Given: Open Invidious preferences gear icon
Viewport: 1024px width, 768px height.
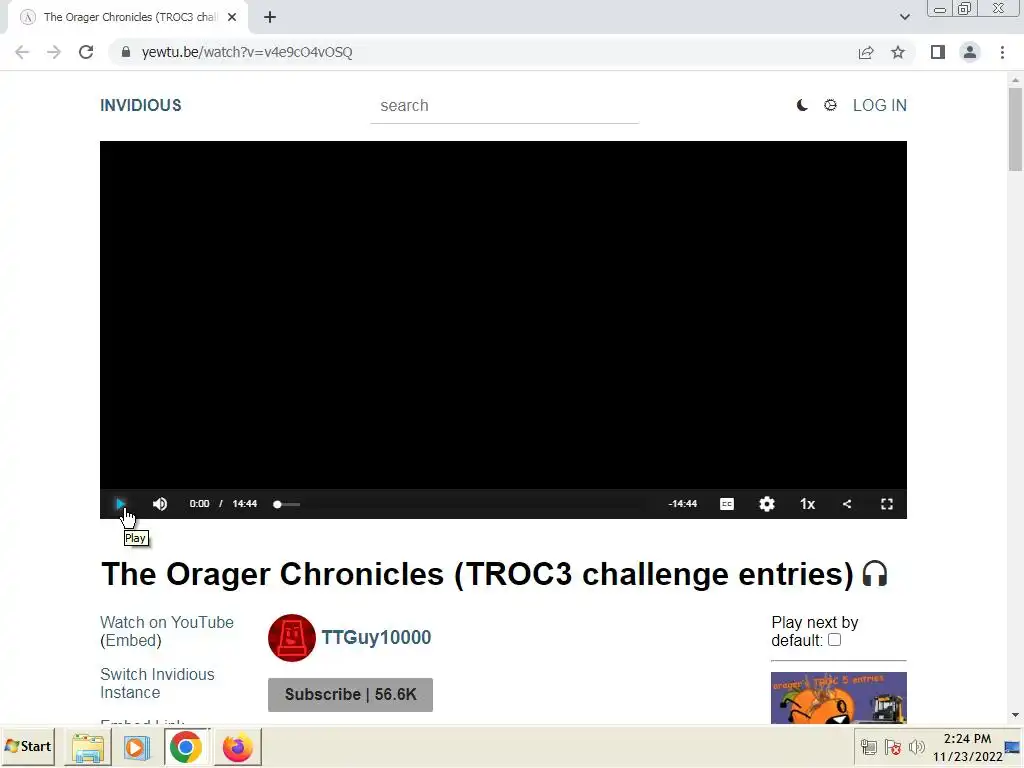Looking at the screenshot, I should click(830, 105).
